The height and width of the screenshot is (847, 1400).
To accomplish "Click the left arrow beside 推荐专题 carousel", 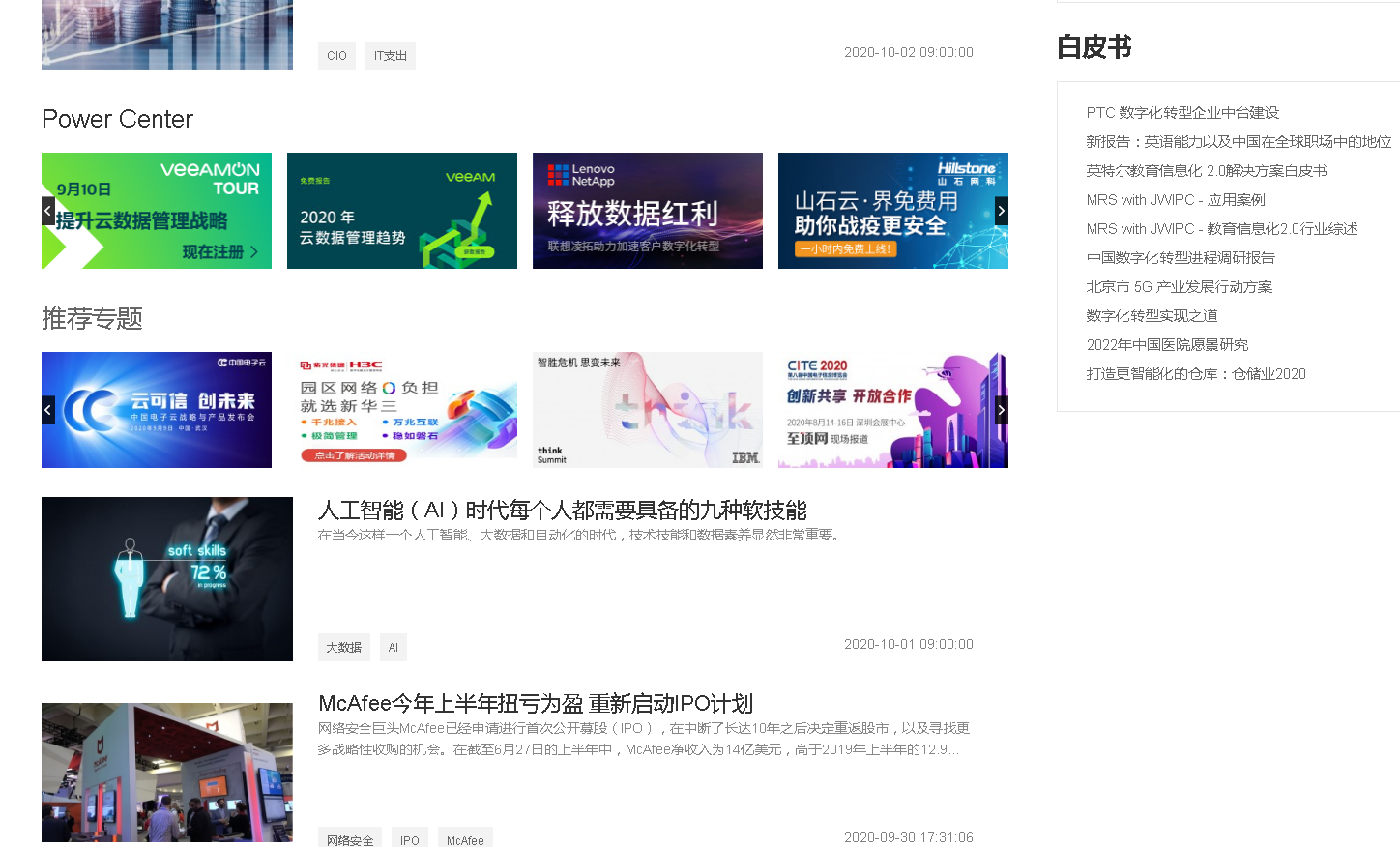I will (47, 409).
